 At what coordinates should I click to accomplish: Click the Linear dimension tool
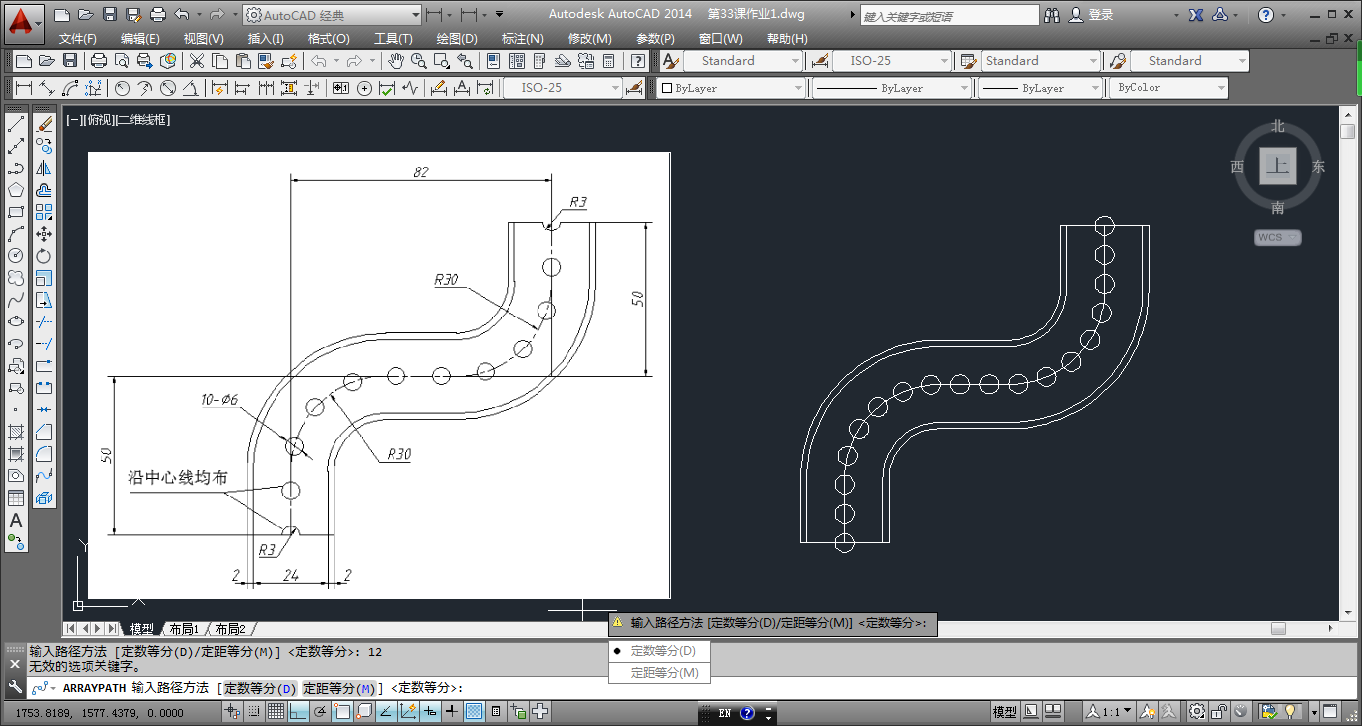click(24, 88)
